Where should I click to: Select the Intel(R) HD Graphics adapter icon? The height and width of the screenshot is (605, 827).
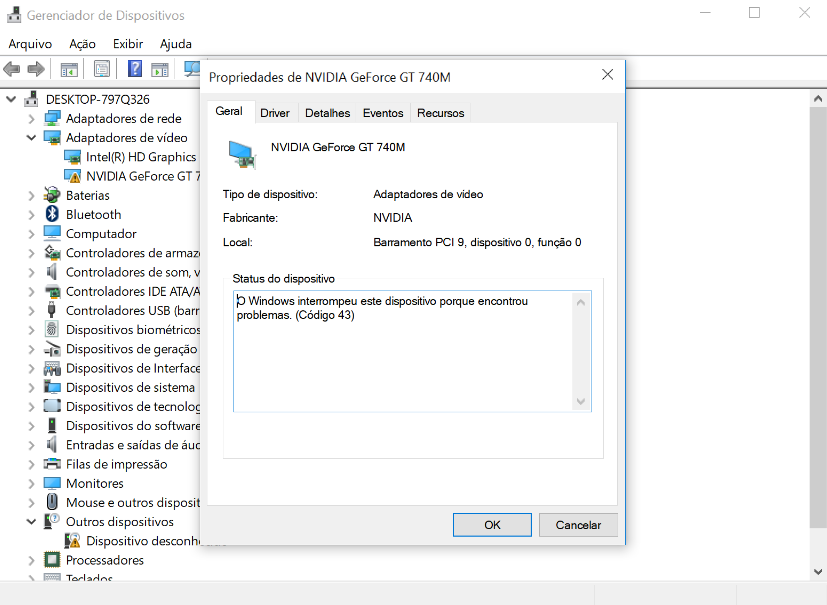(x=73, y=157)
